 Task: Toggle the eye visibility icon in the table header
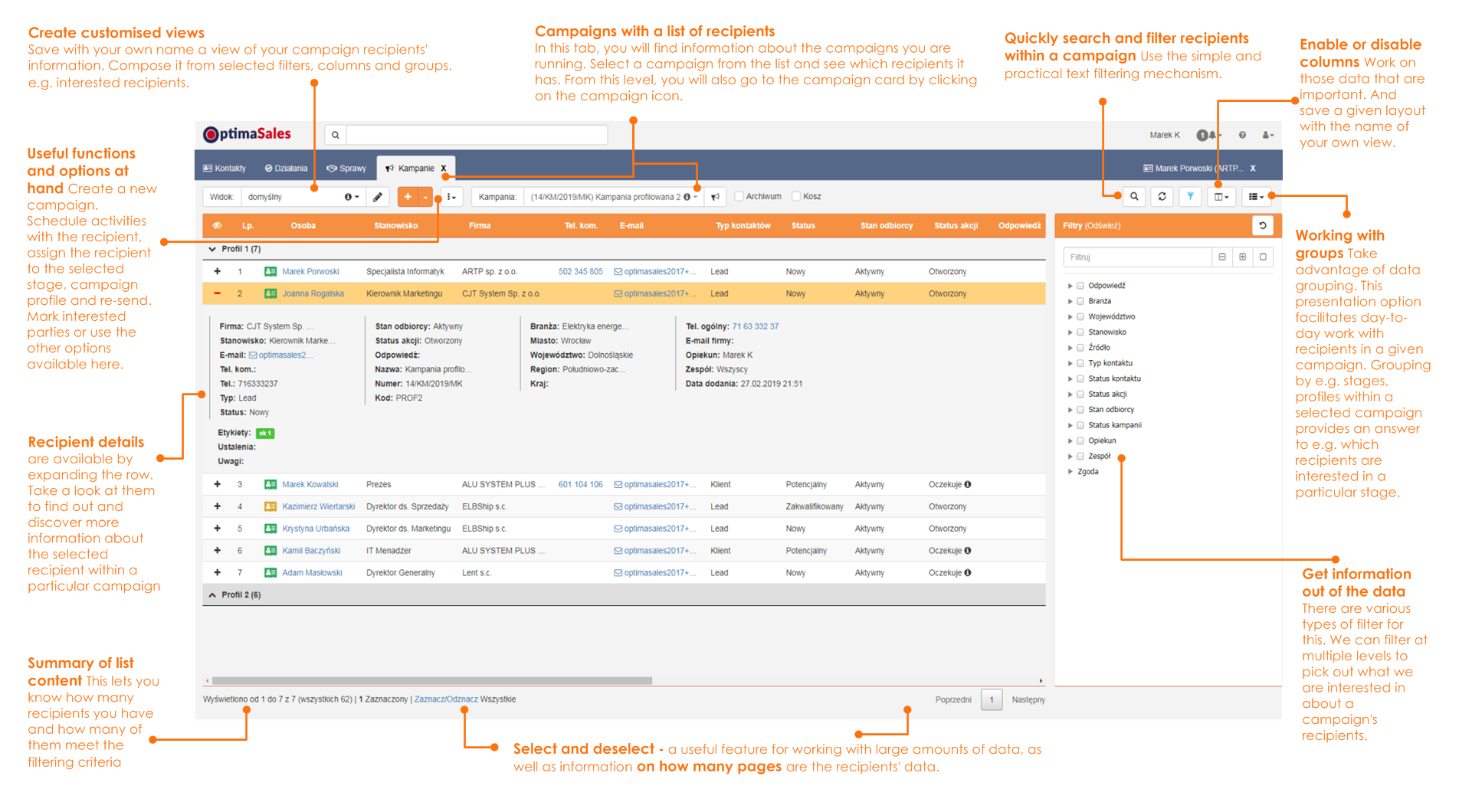point(217,225)
